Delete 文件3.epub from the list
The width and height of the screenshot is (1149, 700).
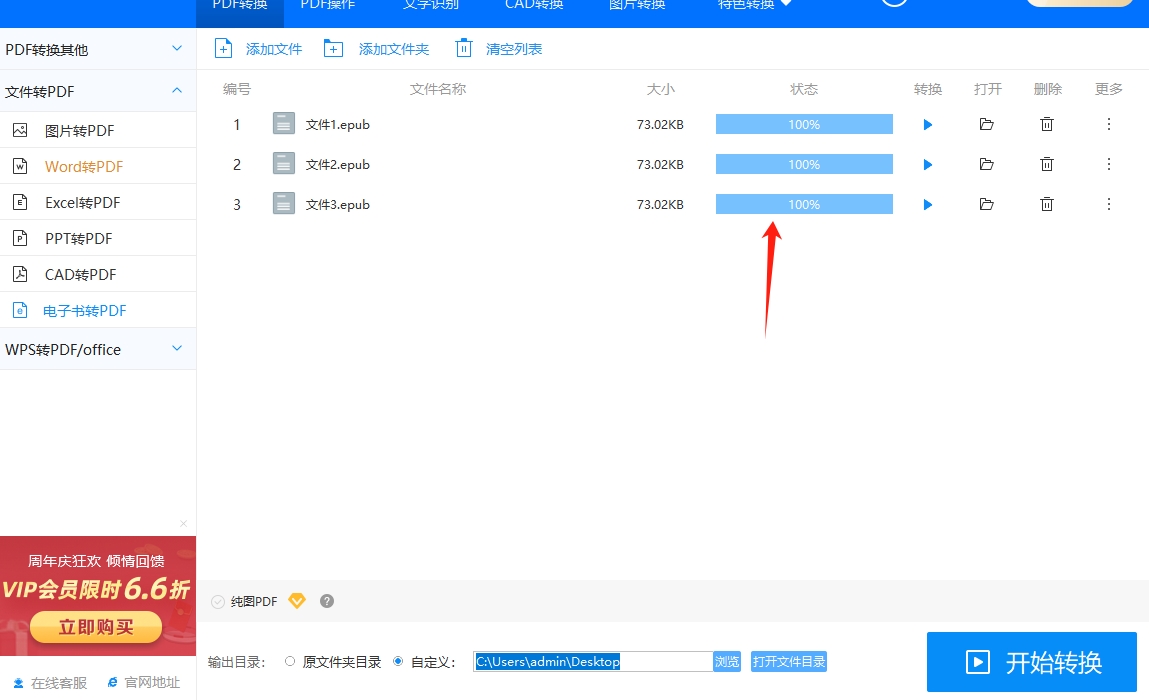(1047, 204)
